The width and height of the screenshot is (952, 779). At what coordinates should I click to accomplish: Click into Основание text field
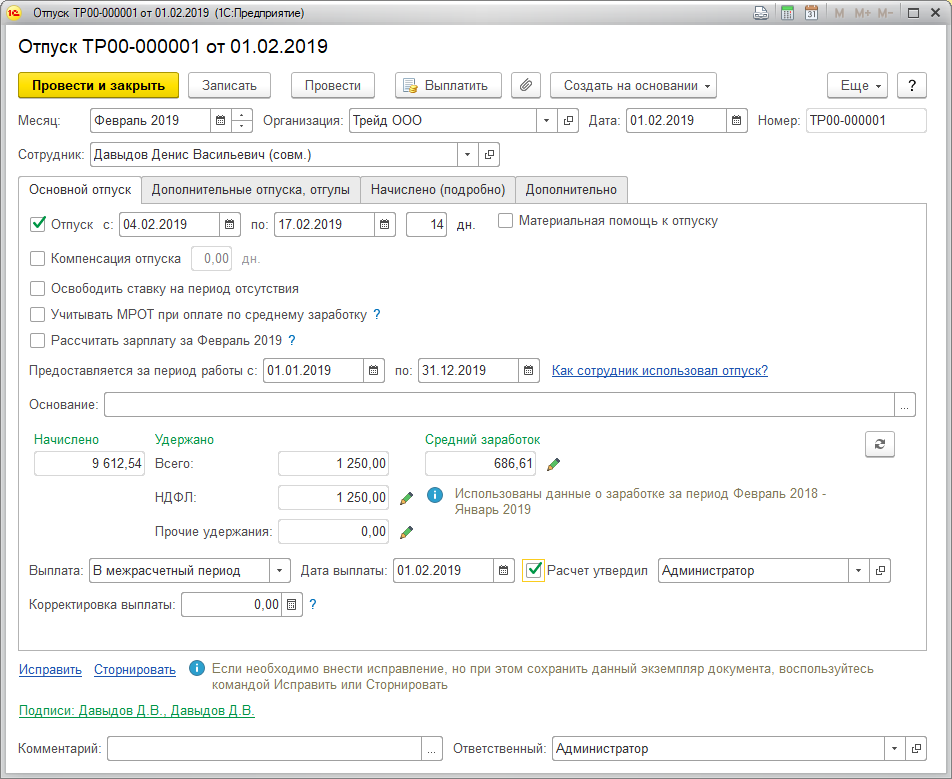click(x=499, y=404)
